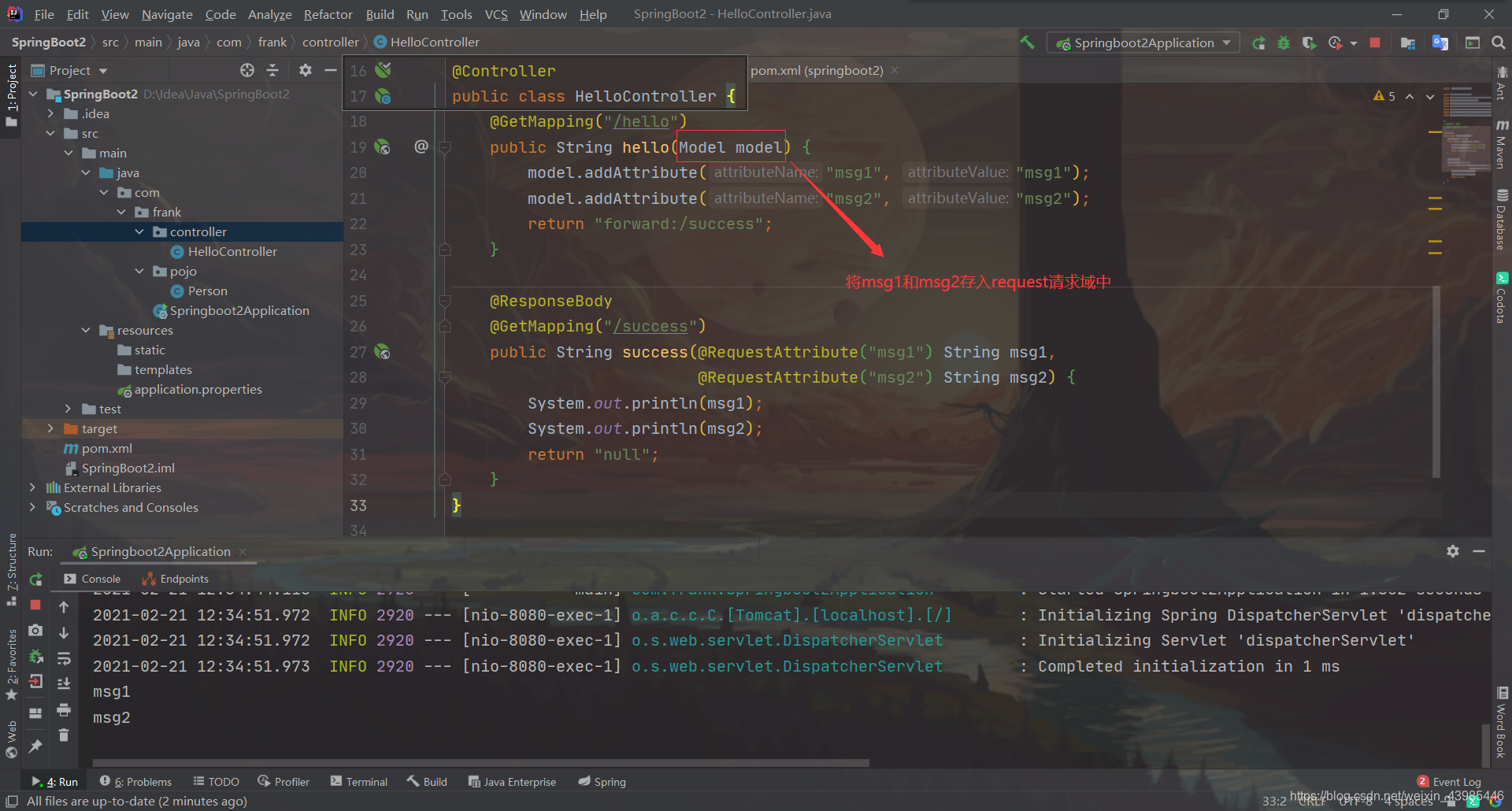1512x811 pixels.
Task: Switch to Endpoints tab in Run panel
Action: pos(175,580)
